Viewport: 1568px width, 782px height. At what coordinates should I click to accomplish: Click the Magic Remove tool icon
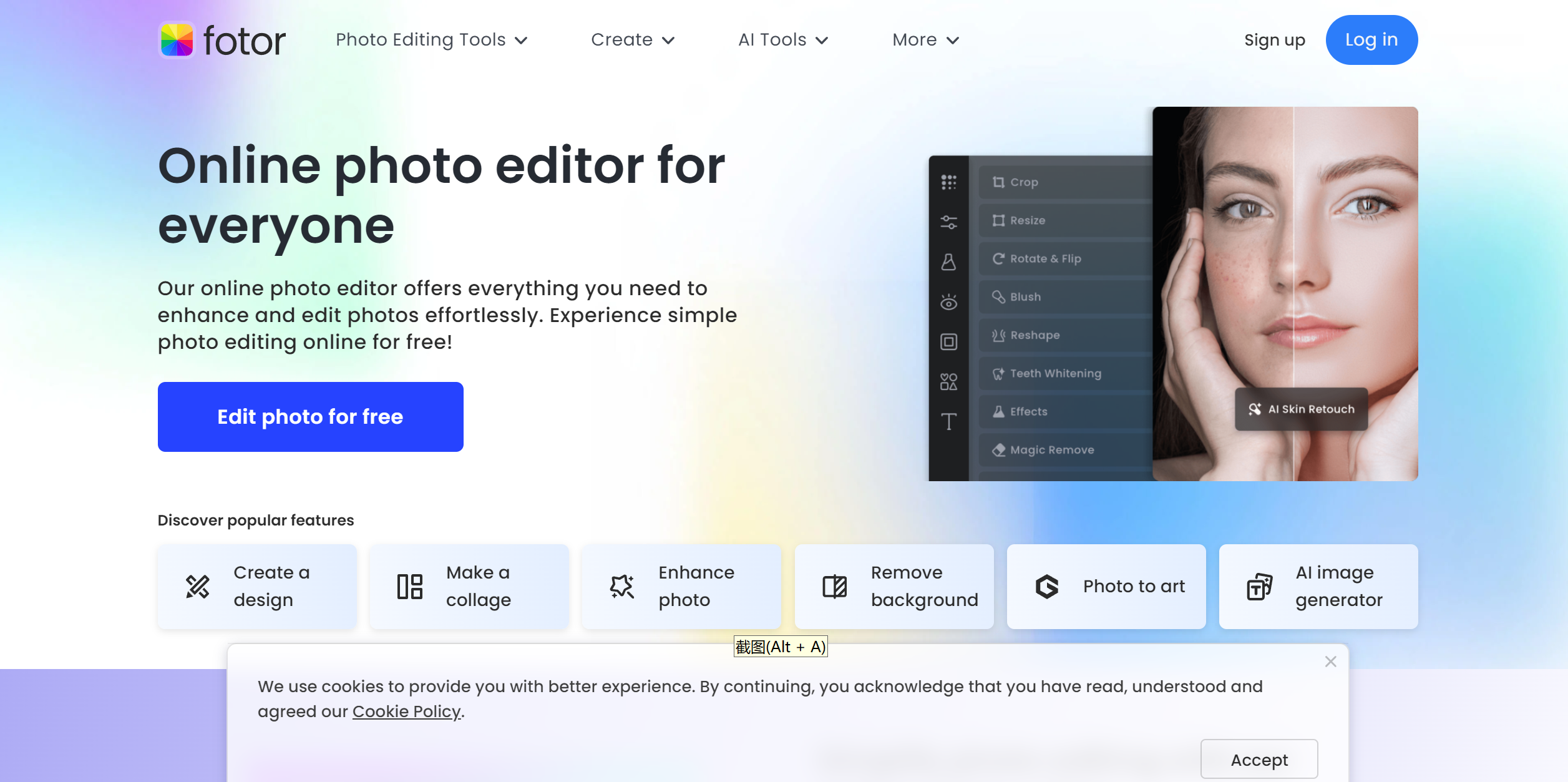[997, 449]
